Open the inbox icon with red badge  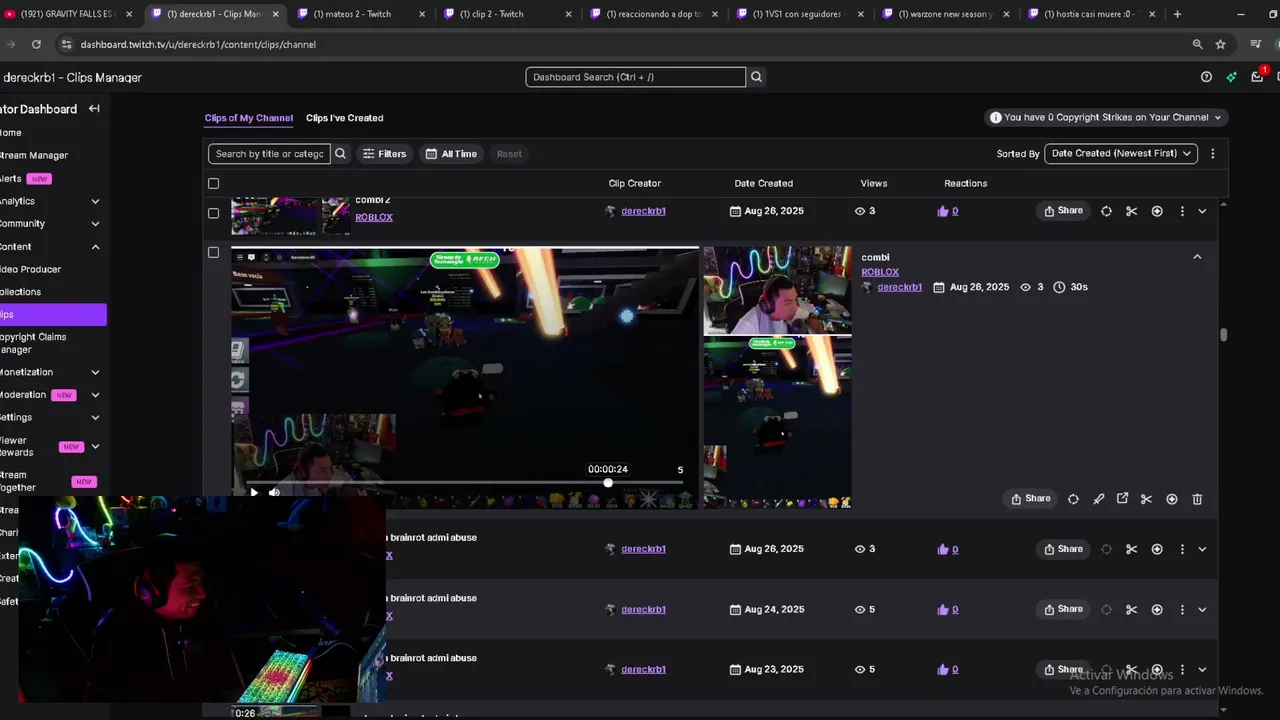[x=1258, y=77]
